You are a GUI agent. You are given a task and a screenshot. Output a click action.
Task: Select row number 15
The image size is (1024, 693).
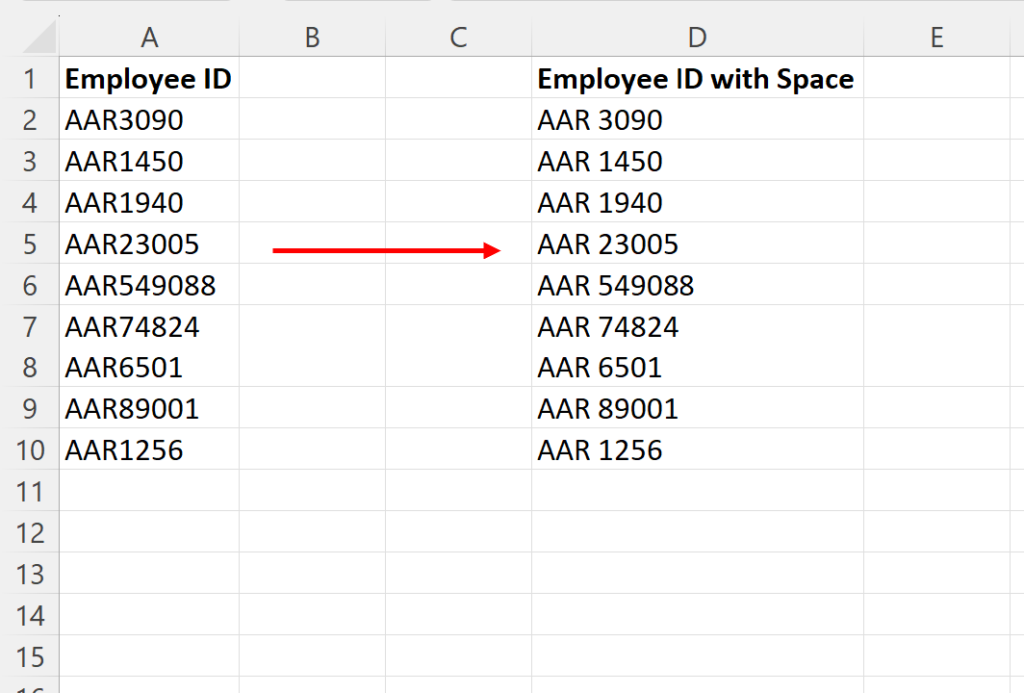click(30, 655)
